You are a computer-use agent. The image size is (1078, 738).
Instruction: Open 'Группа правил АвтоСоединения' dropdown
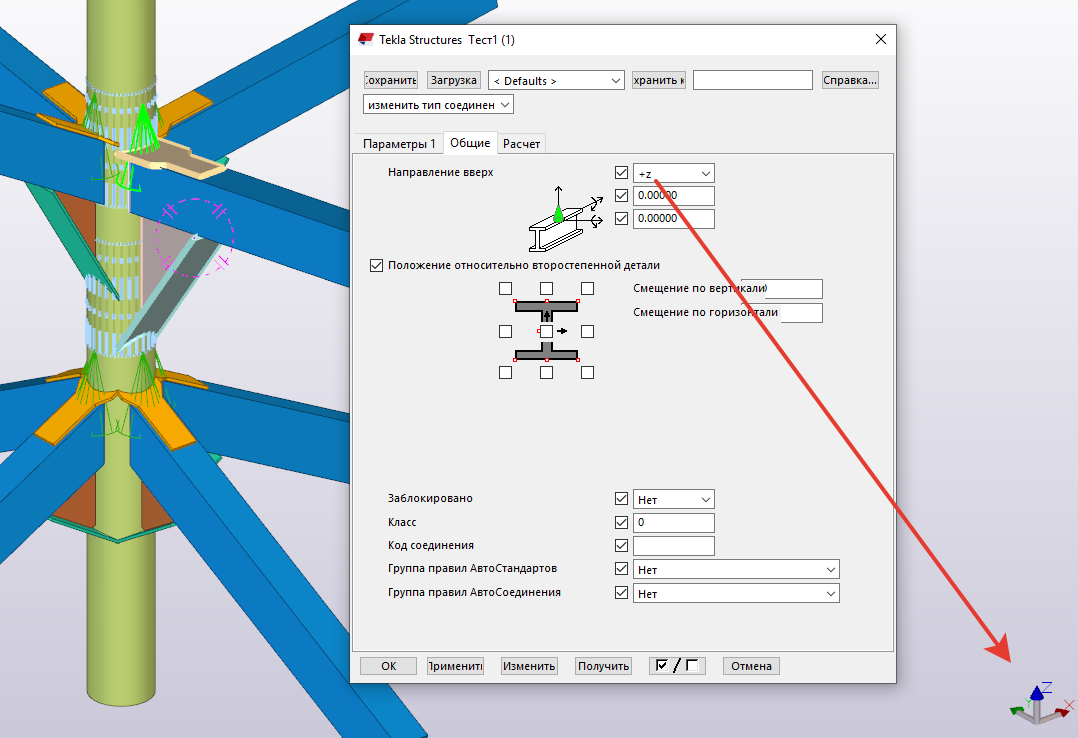click(x=736, y=593)
